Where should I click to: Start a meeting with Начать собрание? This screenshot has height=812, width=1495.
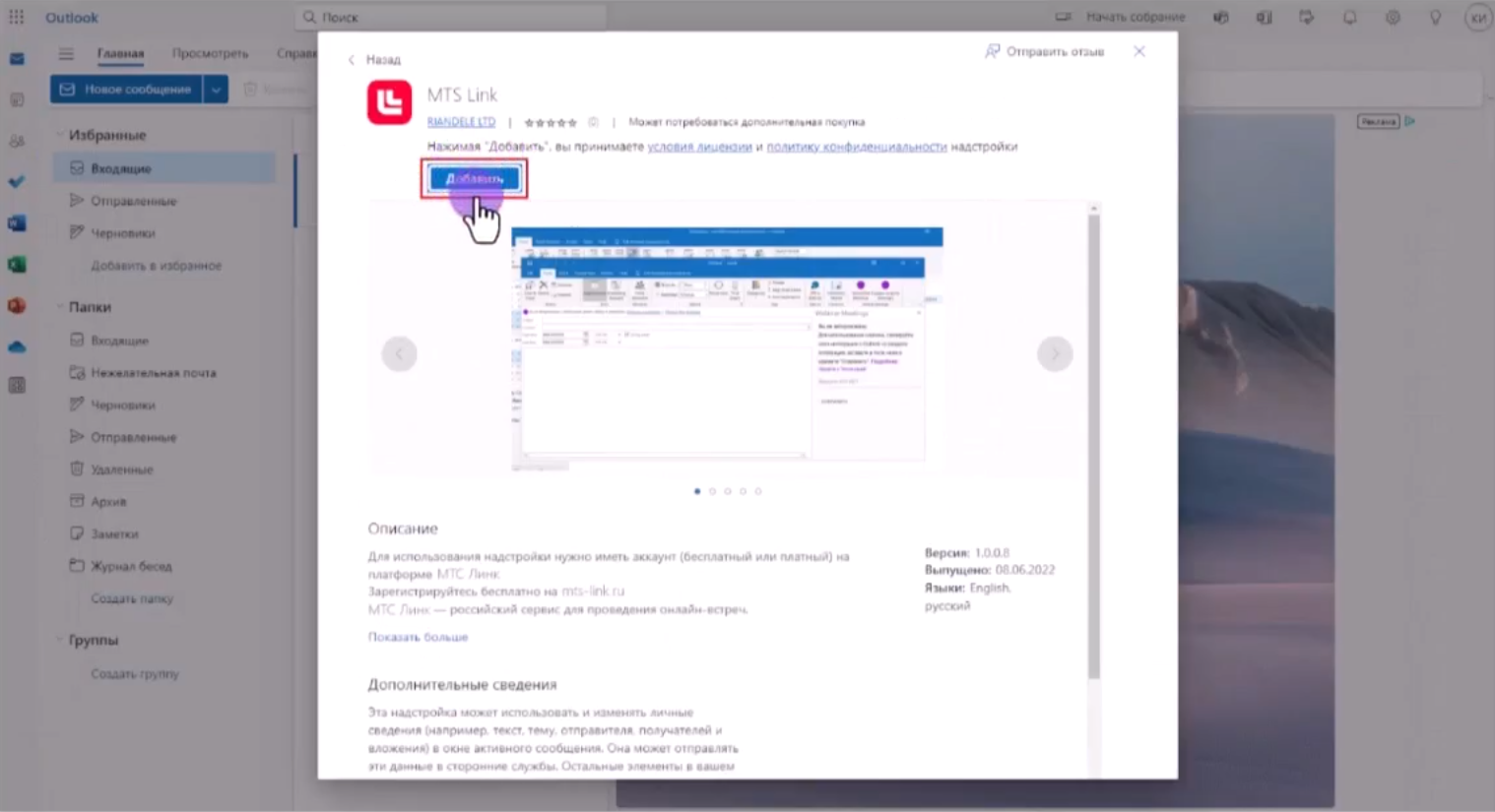(x=1121, y=17)
